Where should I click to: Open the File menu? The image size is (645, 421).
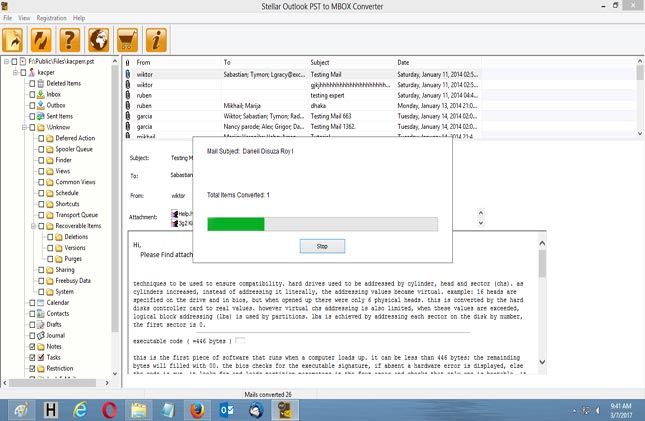(x=7, y=18)
